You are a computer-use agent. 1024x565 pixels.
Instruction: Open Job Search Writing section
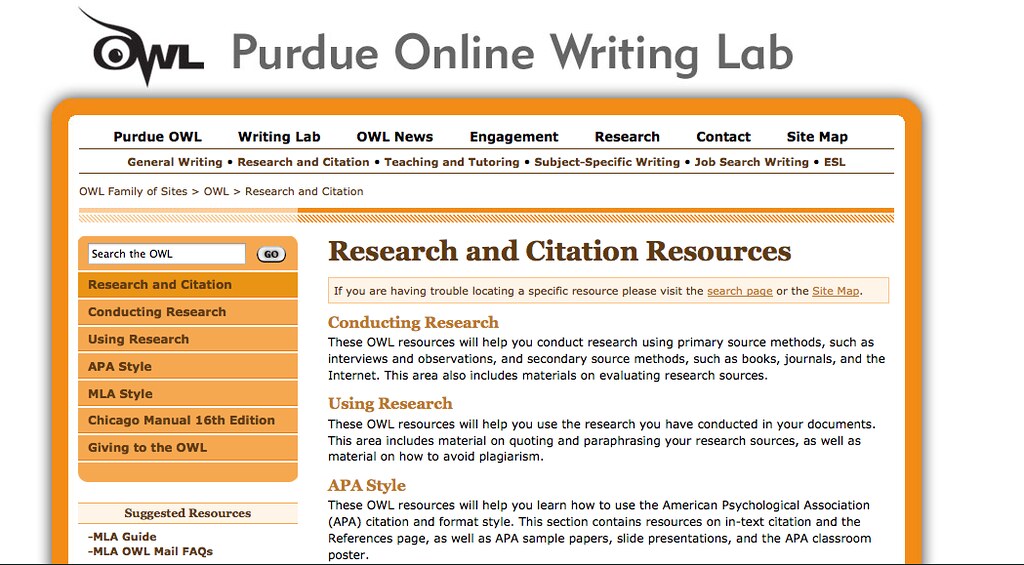click(751, 162)
